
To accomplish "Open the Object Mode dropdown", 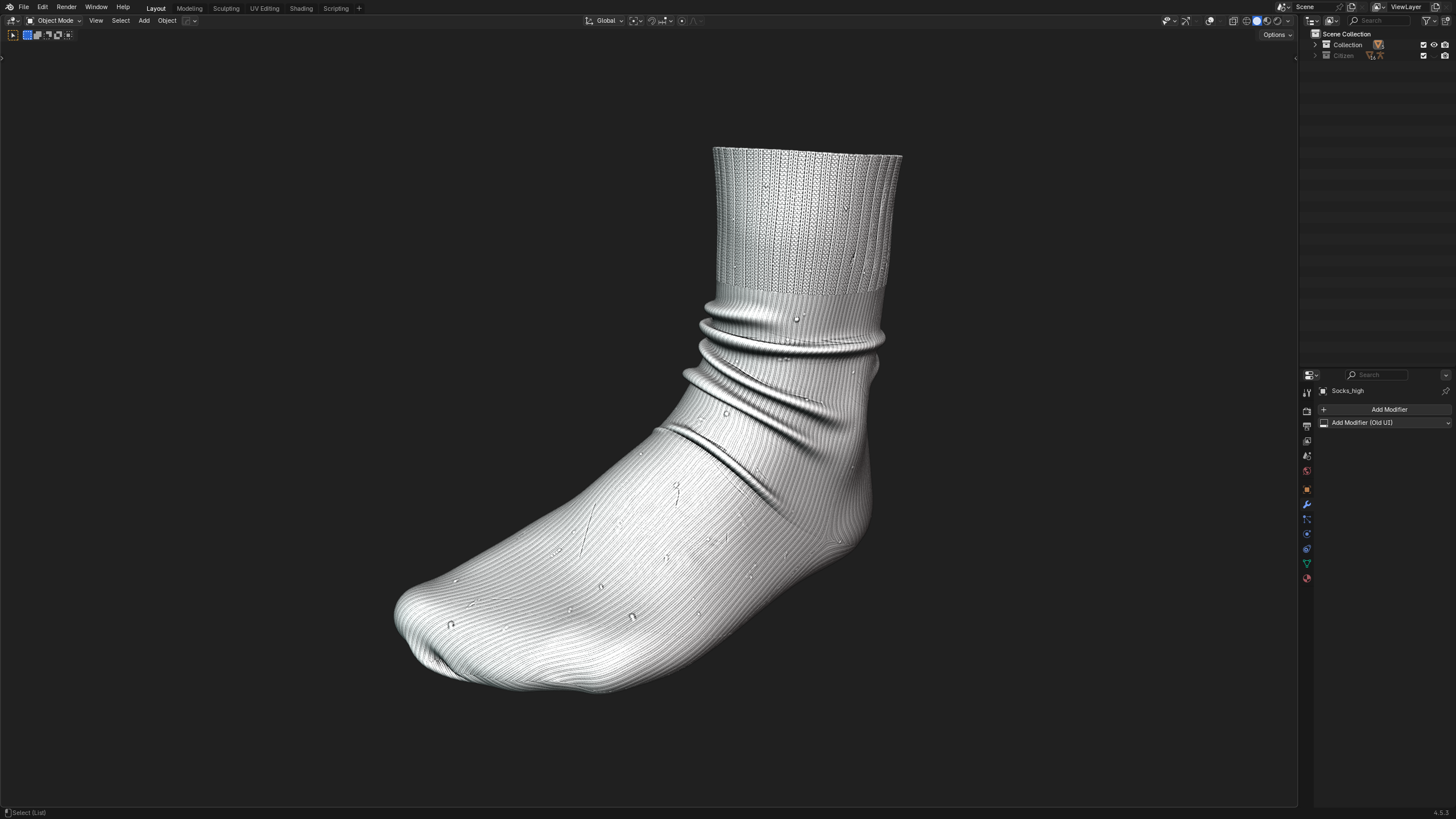I will pyautogui.click(x=55, y=21).
